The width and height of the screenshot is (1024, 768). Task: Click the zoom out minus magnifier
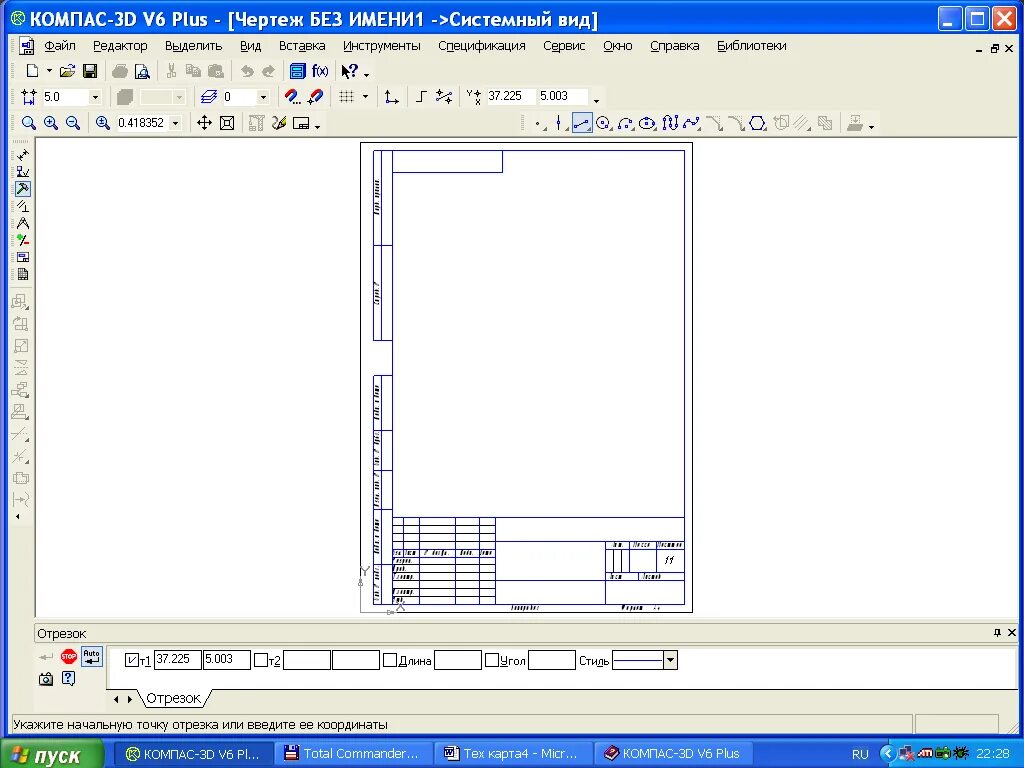pos(73,123)
